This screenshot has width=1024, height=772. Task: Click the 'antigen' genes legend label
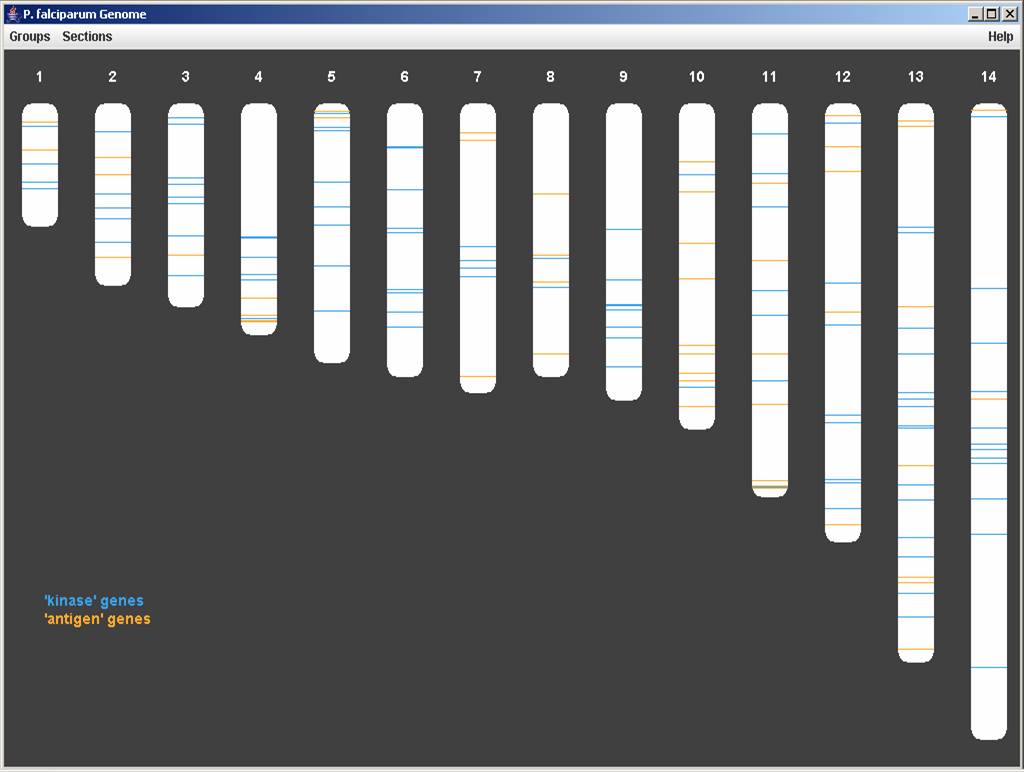(x=98, y=619)
